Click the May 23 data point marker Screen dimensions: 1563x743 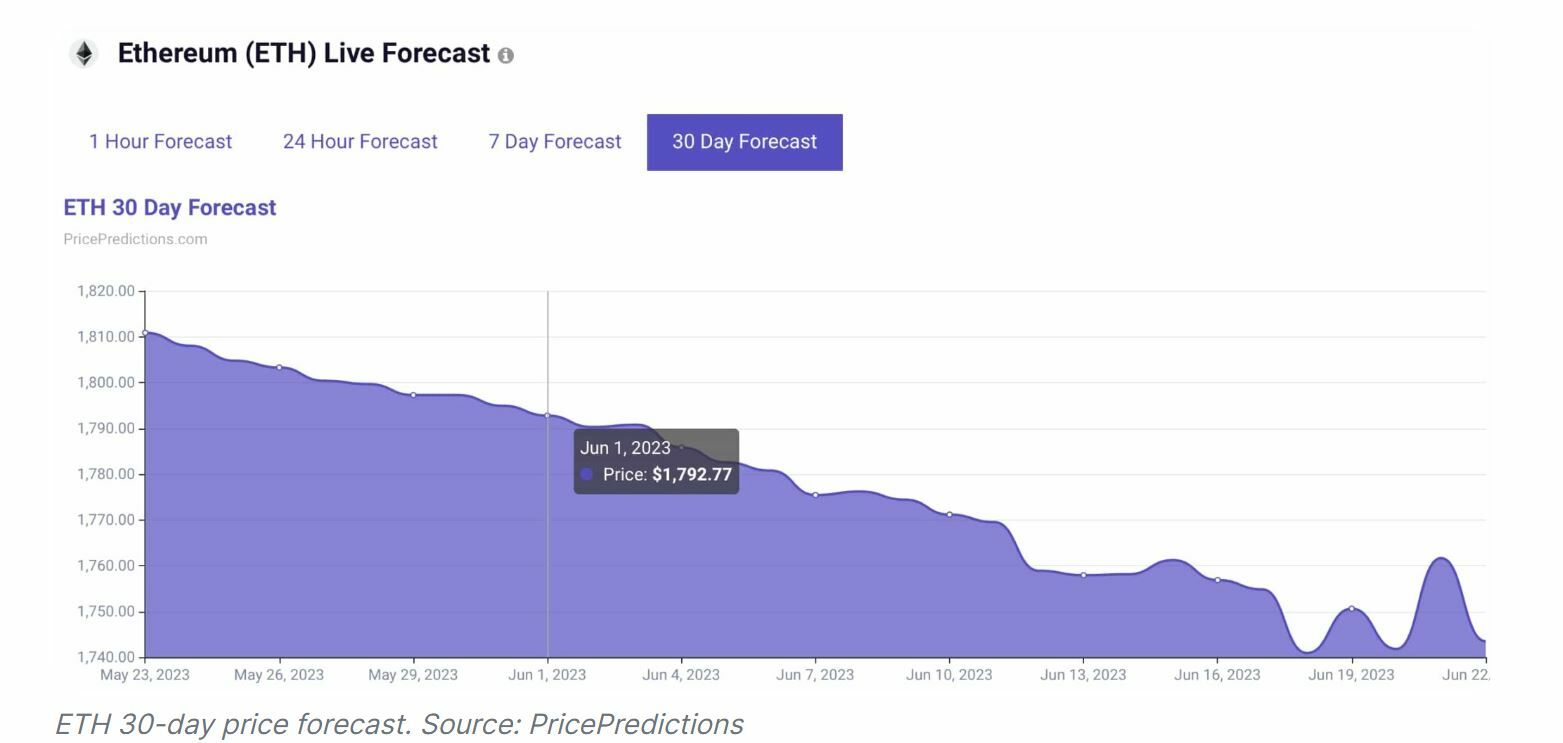(x=146, y=333)
